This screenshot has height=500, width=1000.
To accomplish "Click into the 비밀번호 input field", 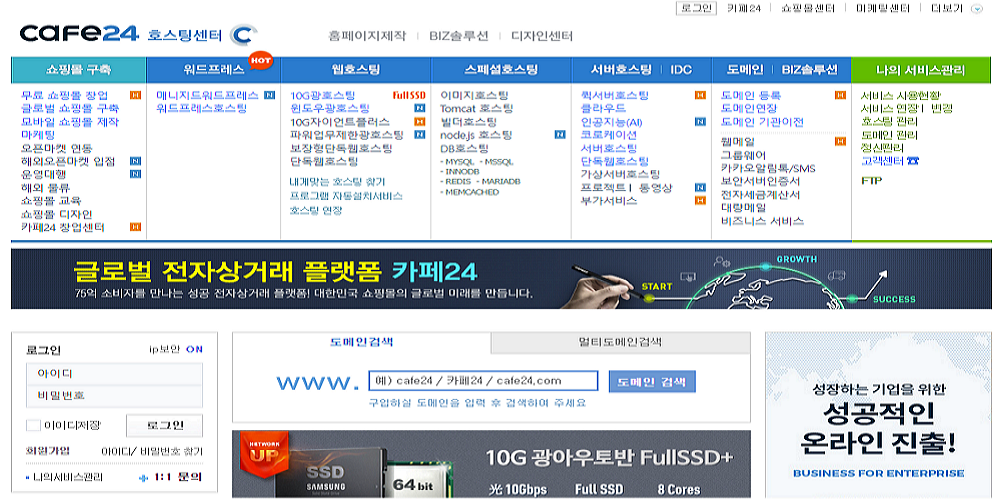I will tap(115, 395).
